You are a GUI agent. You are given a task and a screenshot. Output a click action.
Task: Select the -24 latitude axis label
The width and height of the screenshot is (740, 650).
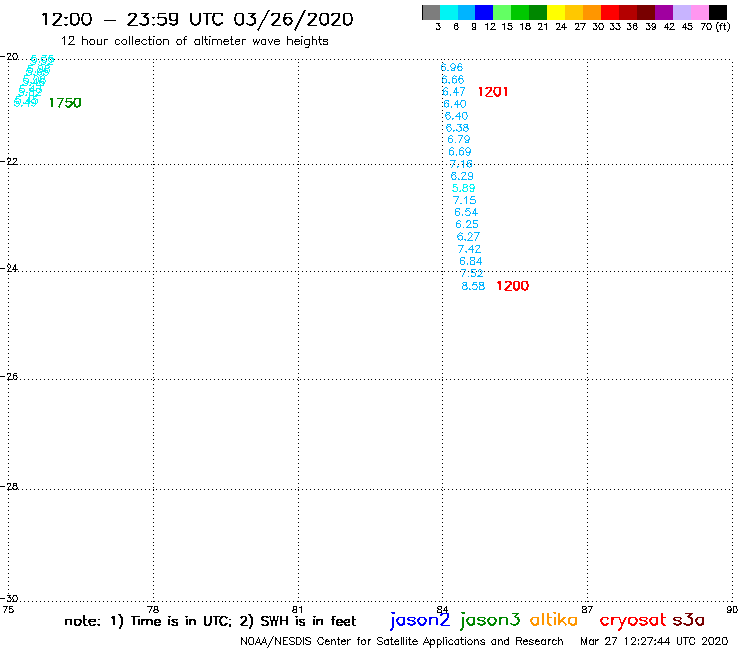tap(8, 268)
